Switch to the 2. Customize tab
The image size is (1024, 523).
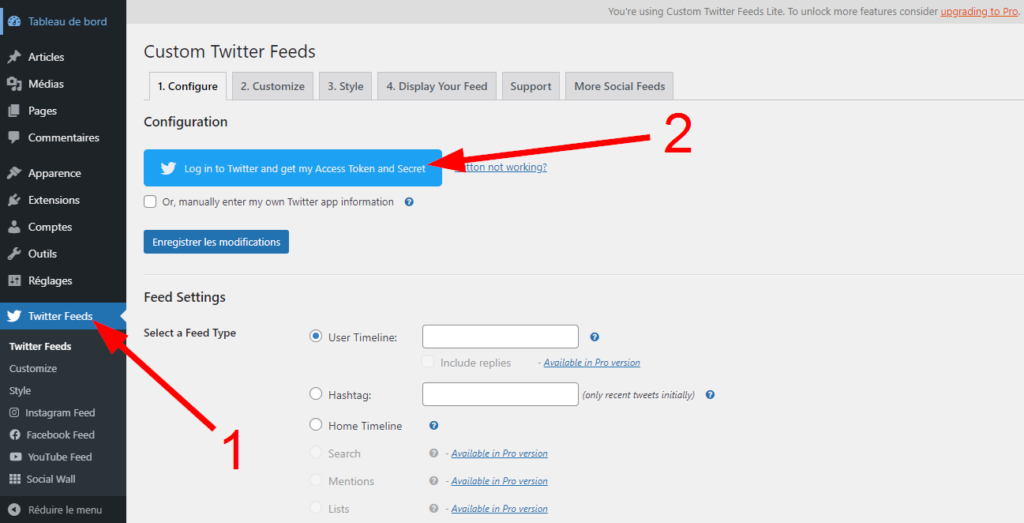[x=272, y=86]
